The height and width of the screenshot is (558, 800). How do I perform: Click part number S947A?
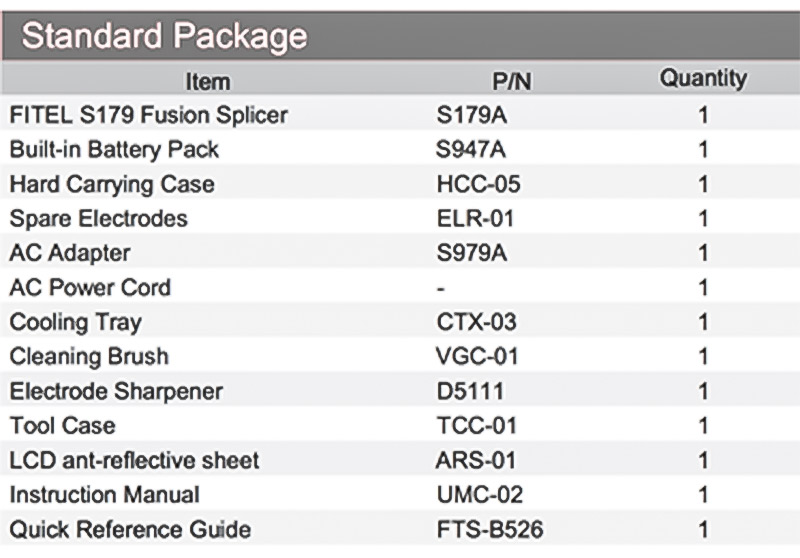pyautogui.click(x=470, y=149)
